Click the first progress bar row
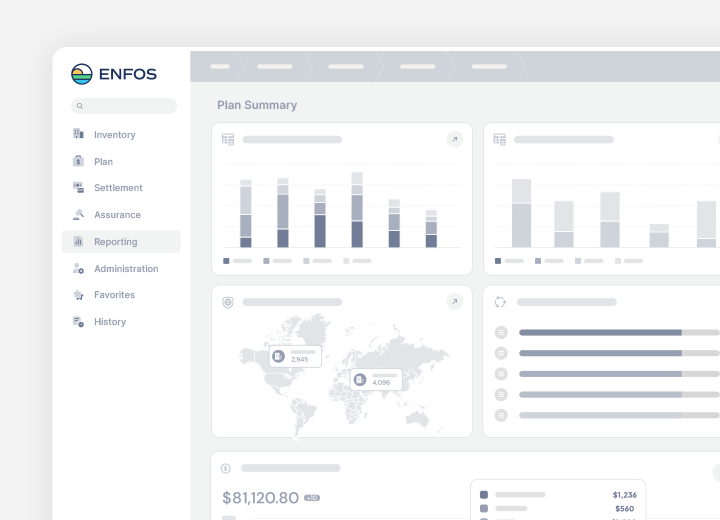 click(x=619, y=333)
